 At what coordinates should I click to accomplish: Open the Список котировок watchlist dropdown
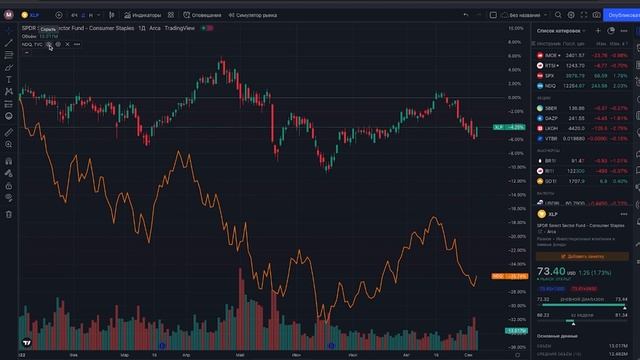click(x=561, y=31)
